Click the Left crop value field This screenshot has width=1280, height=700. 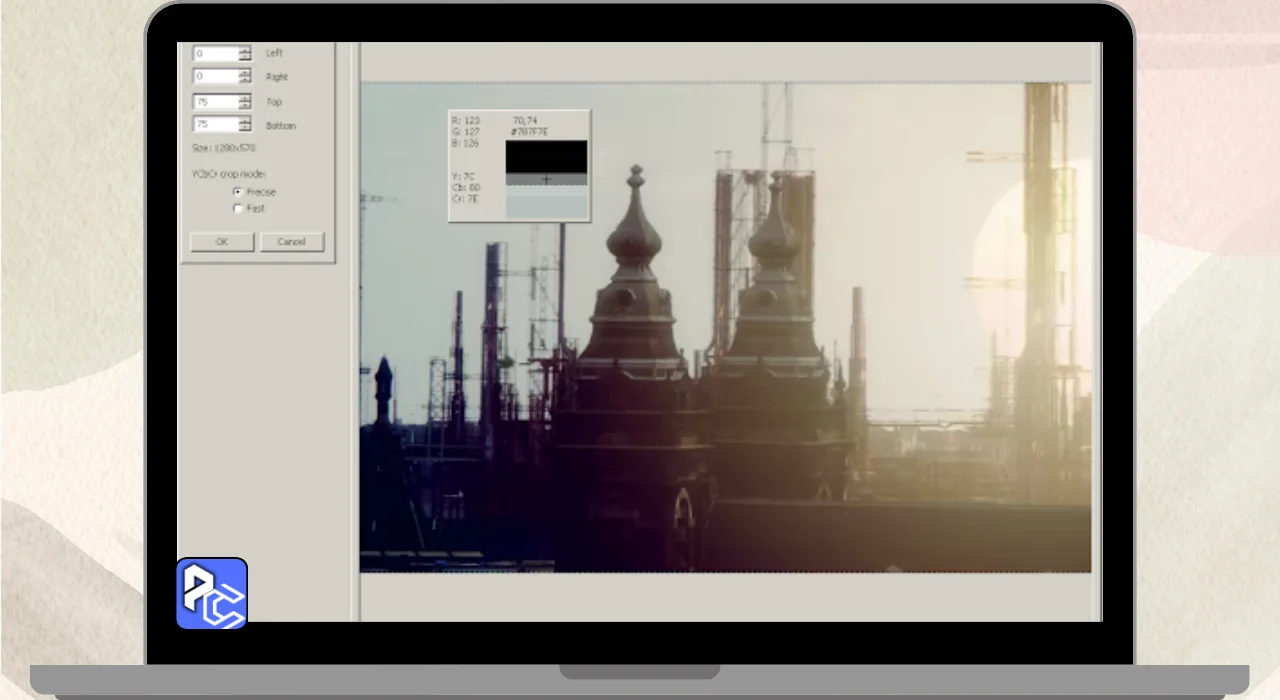pos(215,53)
